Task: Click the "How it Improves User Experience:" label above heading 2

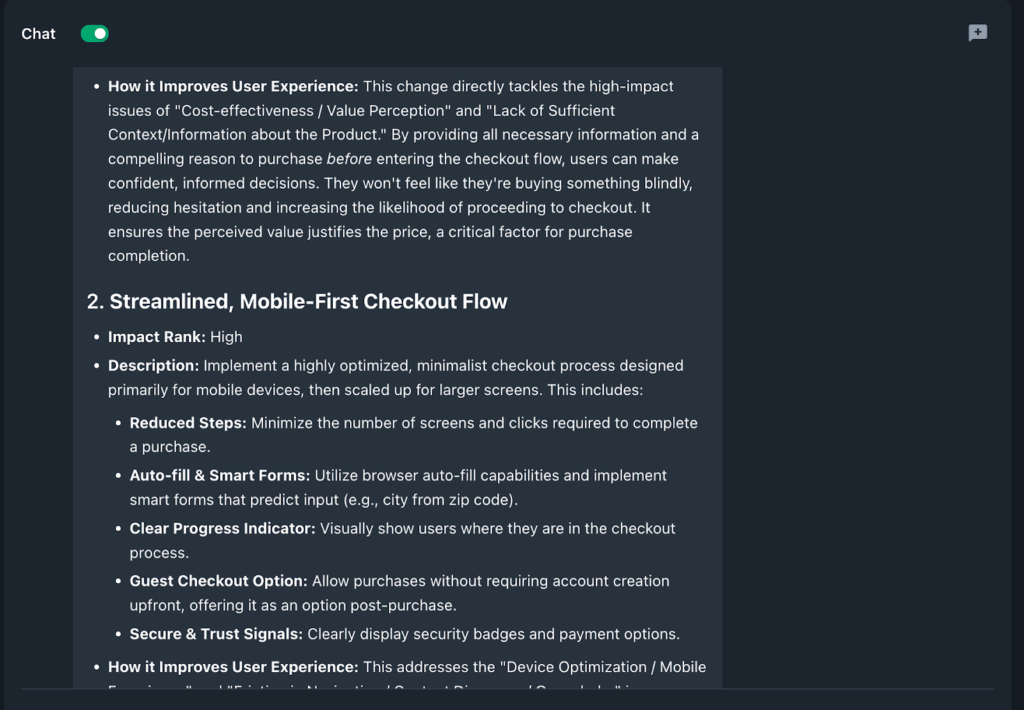Action: click(x=233, y=86)
